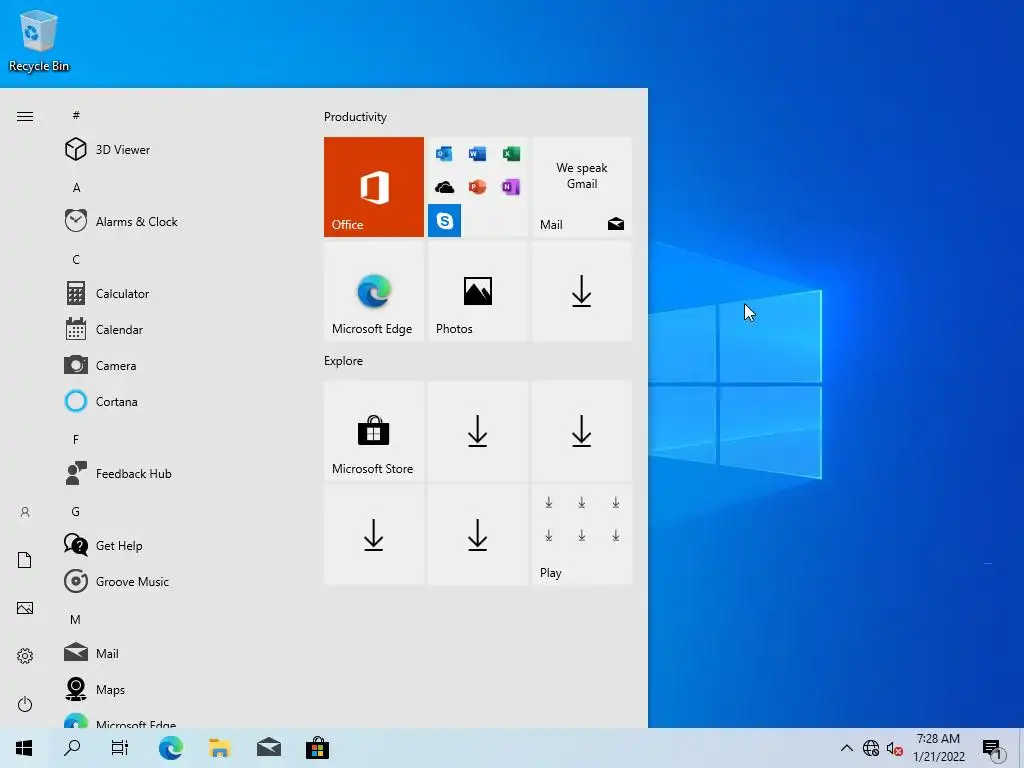Viewport: 1024px width, 768px height.
Task: Open File Explorer from the taskbar
Action: (x=219, y=748)
